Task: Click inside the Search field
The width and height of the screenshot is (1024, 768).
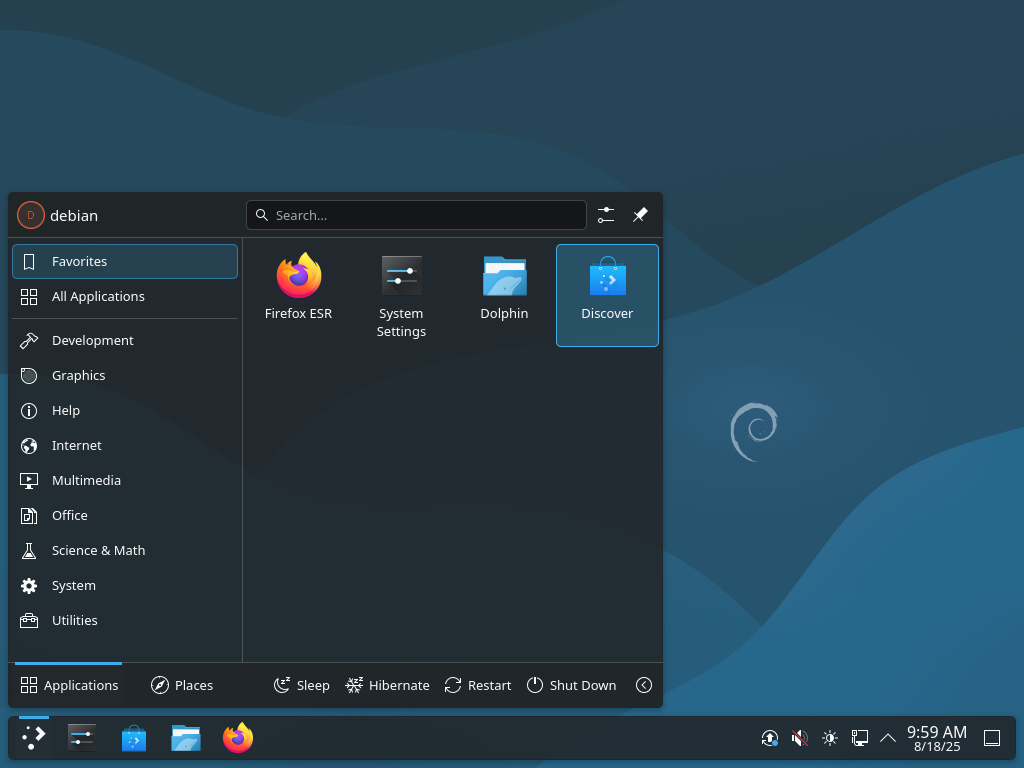Action: pos(416,214)
